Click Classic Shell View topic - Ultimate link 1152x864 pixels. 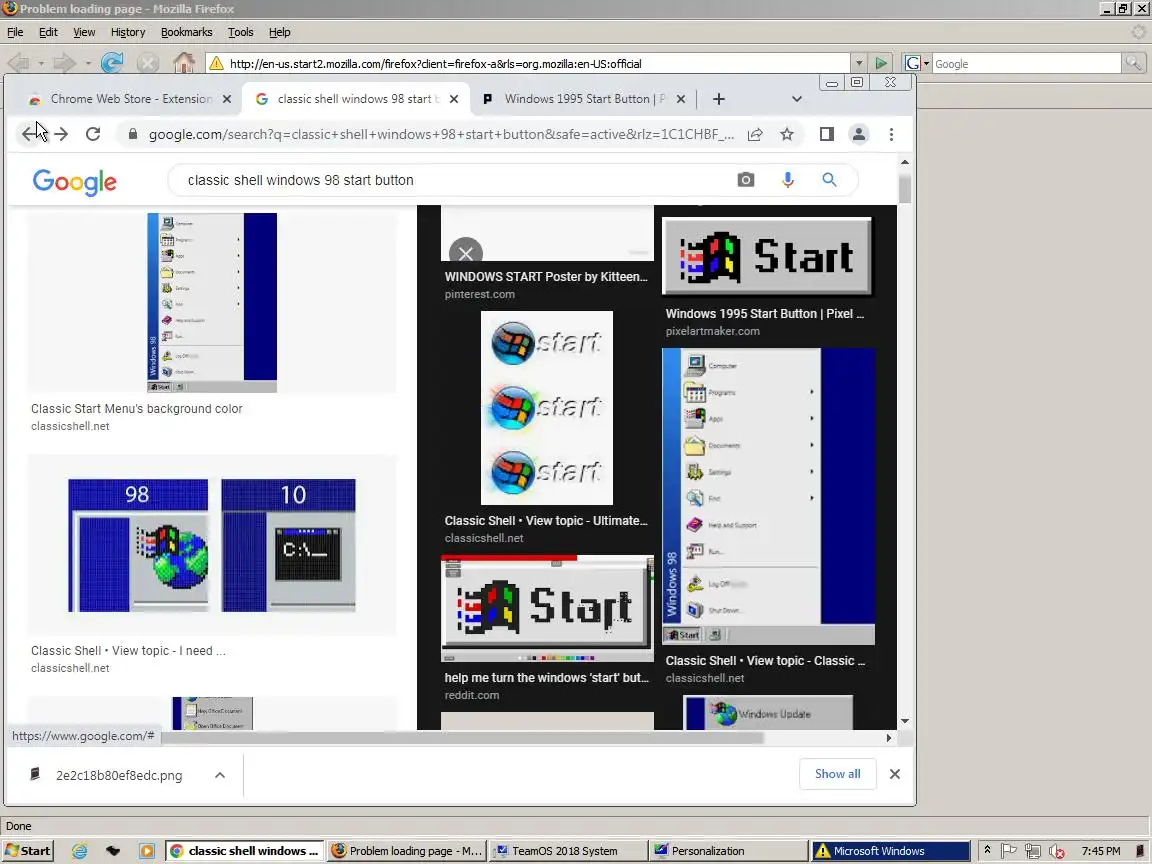[x=546, y=520]
